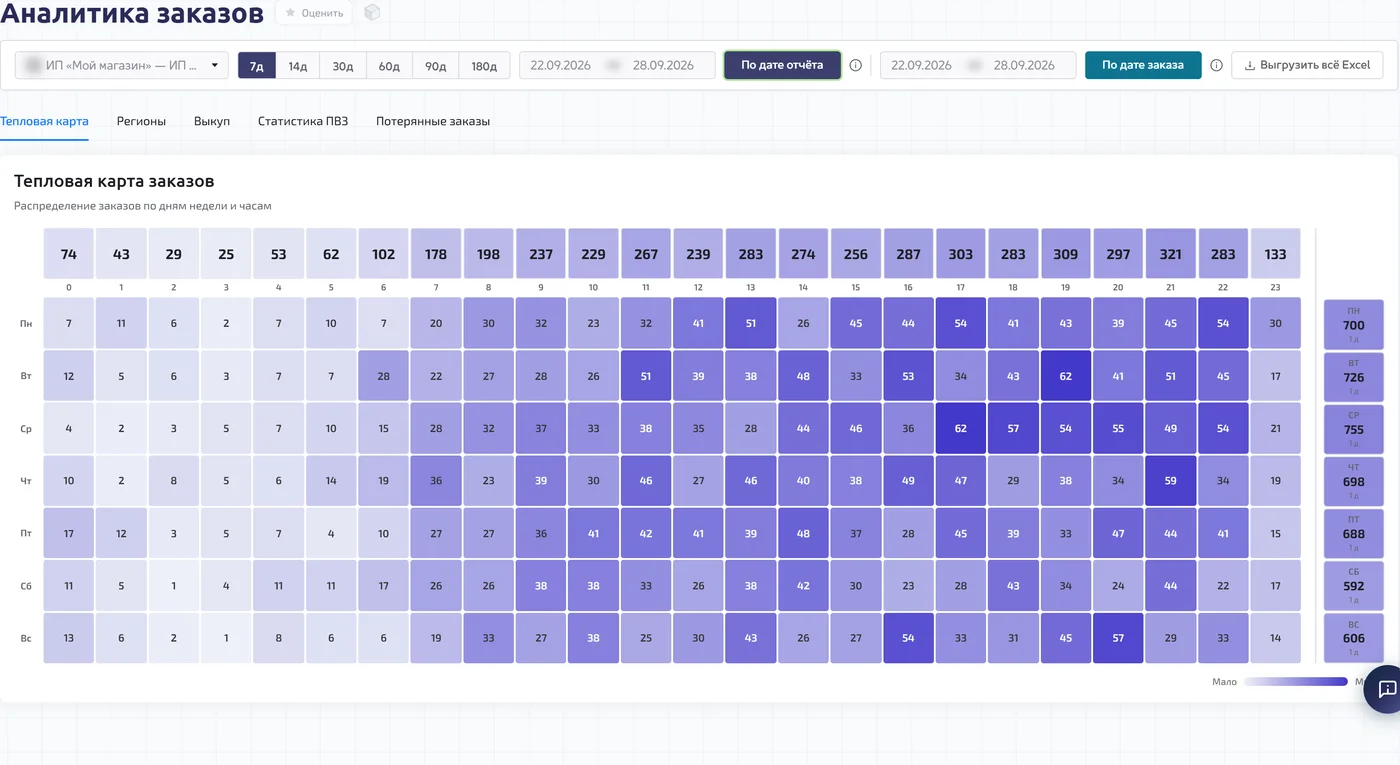Apply filter По дате отчёта
Screen dimensions: 1400x765
click(x=782, y=65)
